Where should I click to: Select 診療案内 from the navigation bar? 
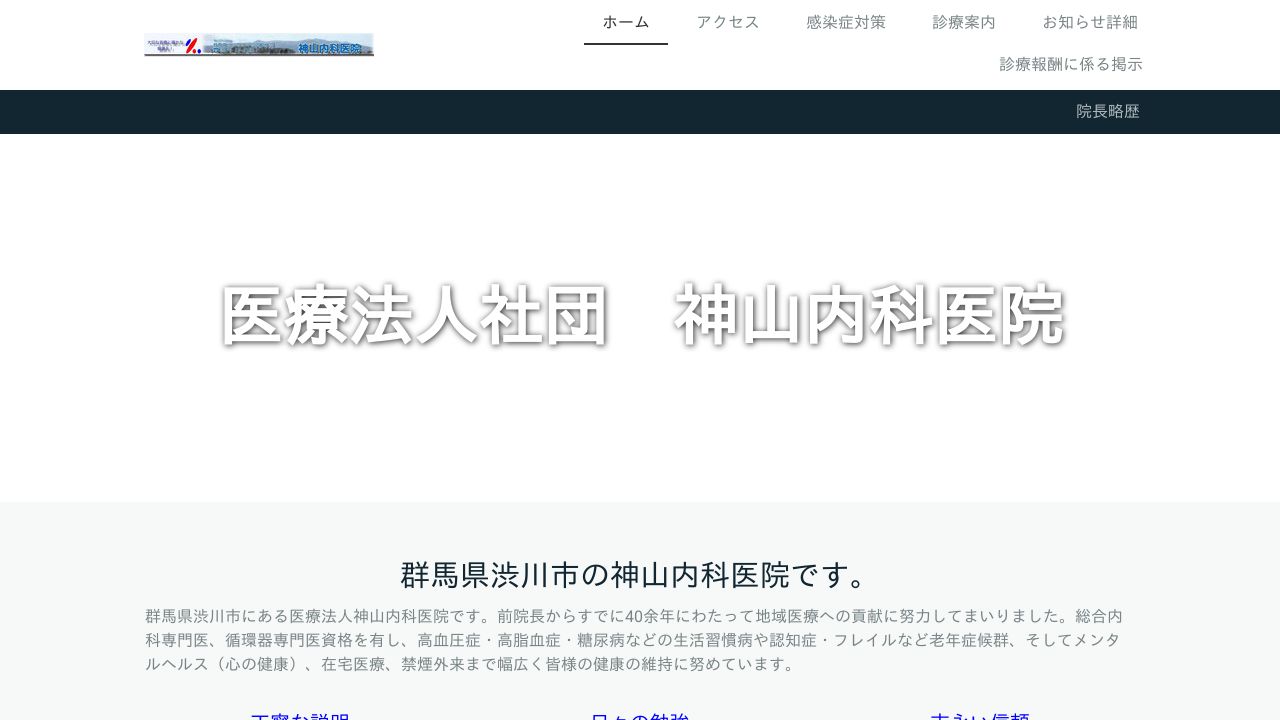tap(963, 22)
